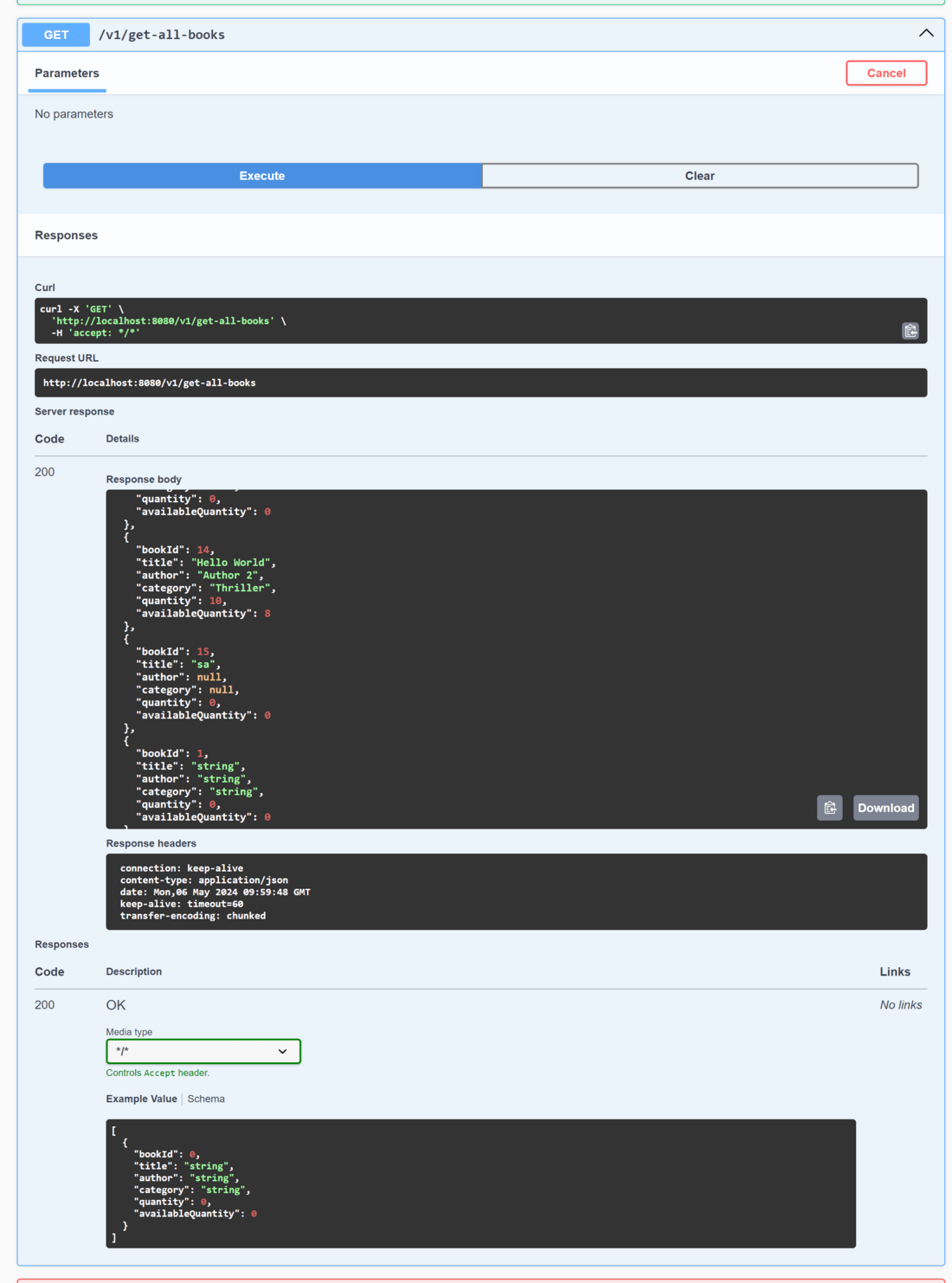Click the Responses section heading
This screenshot has height=1283, width=952.
point(66,235)
